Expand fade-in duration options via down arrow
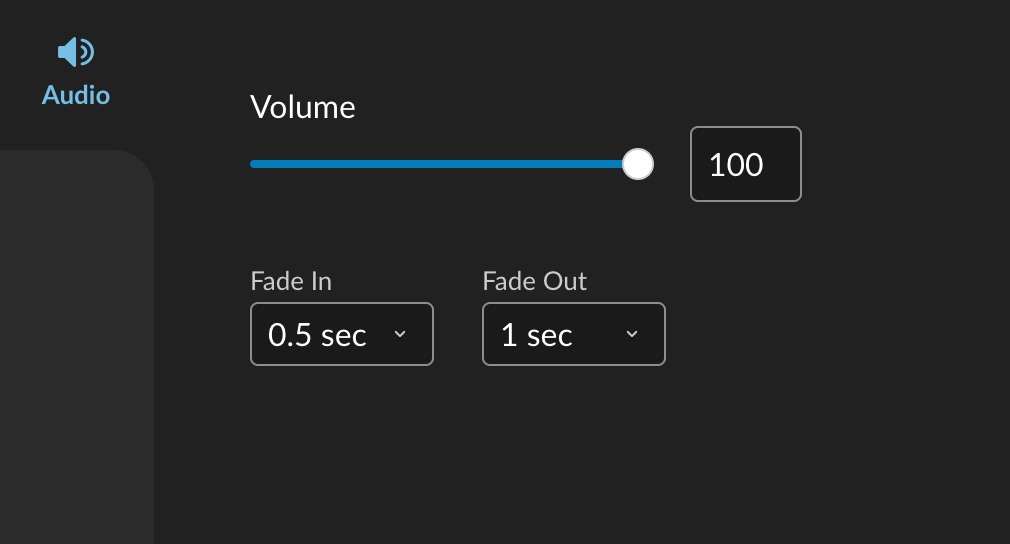The width and height of the screenshot is (1010, 544). point(400,334)
